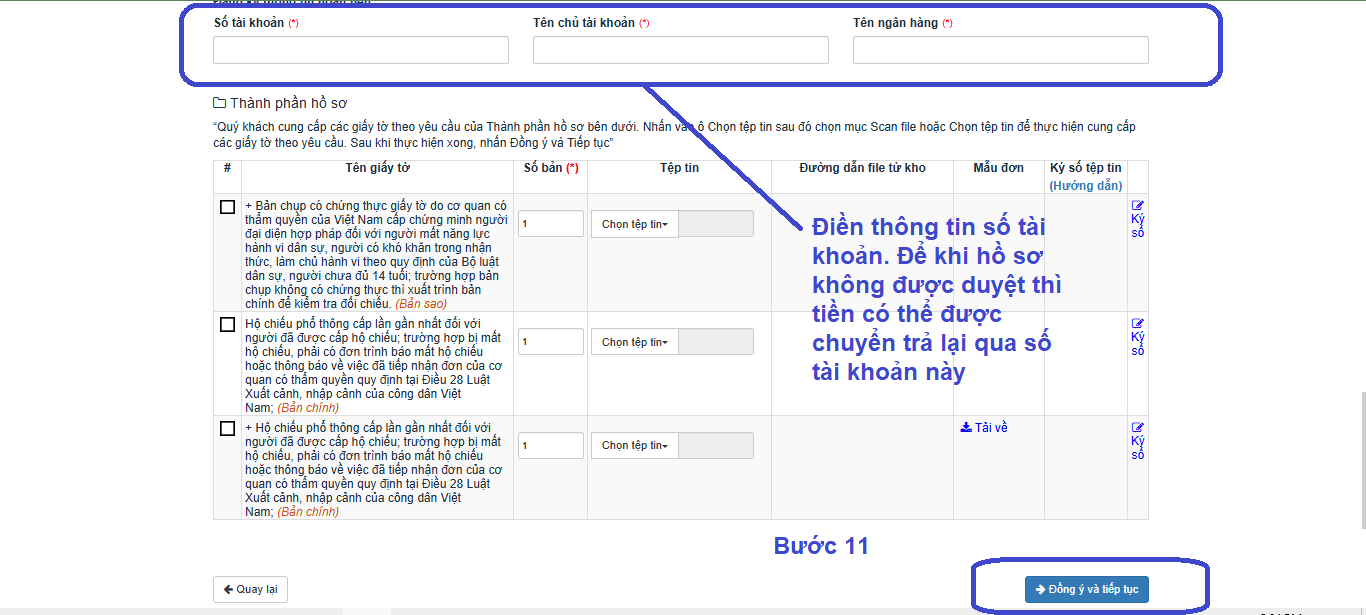Click the Tên ngân hàng input field

(x=1001, y=50)
